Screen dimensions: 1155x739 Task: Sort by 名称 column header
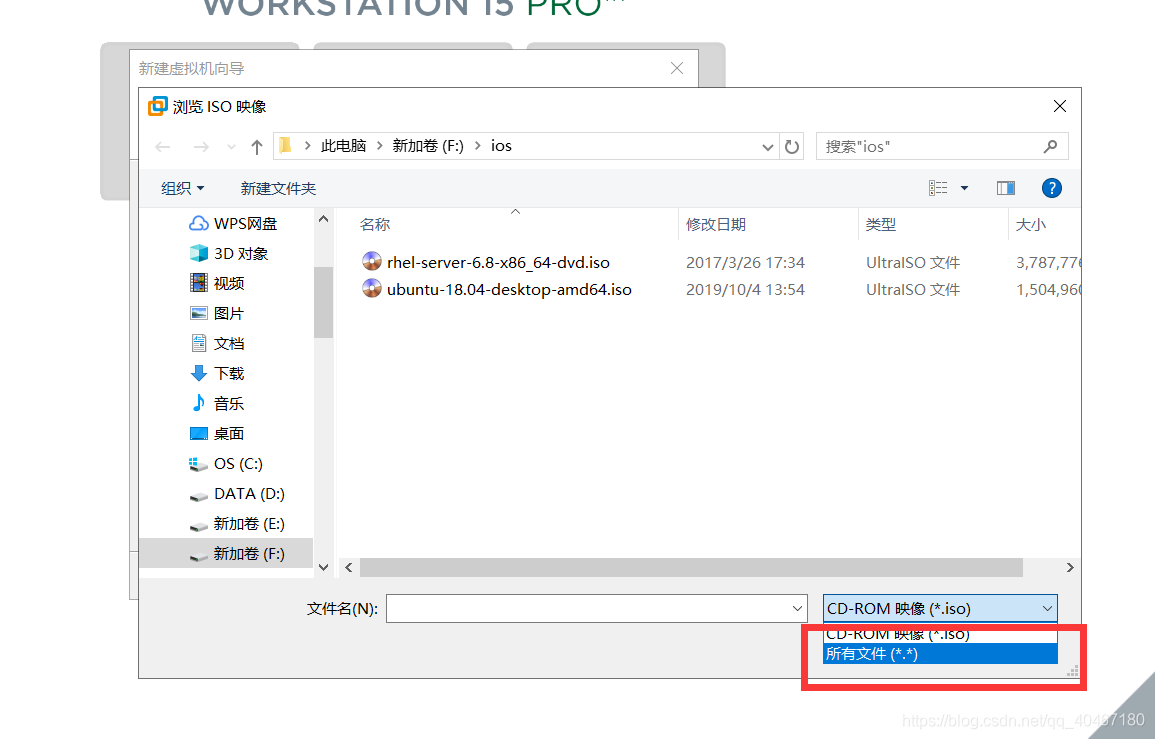(375, 224)
